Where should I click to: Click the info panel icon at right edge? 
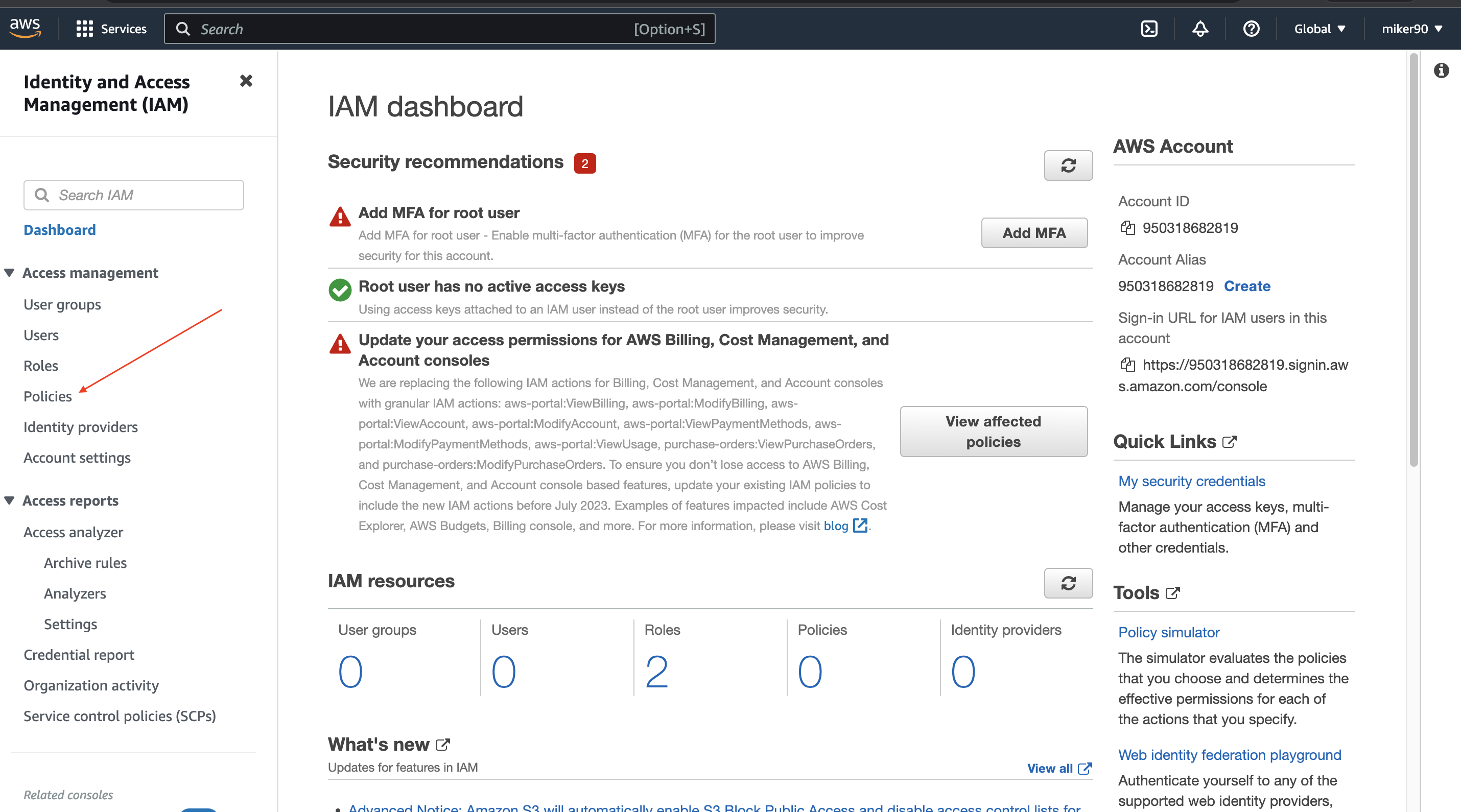1441,71
